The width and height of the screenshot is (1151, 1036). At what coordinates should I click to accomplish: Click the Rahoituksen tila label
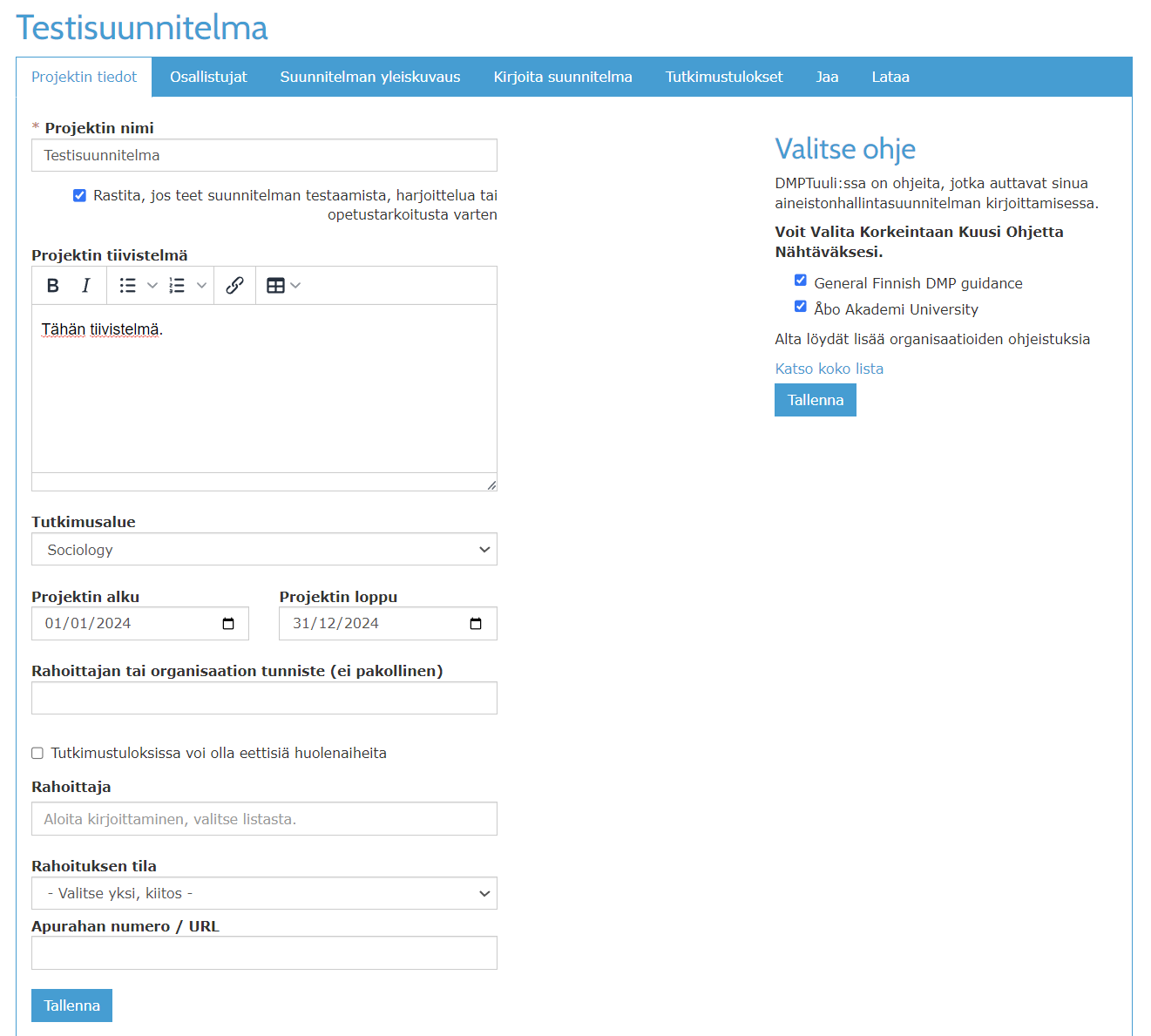pos(94,866)
